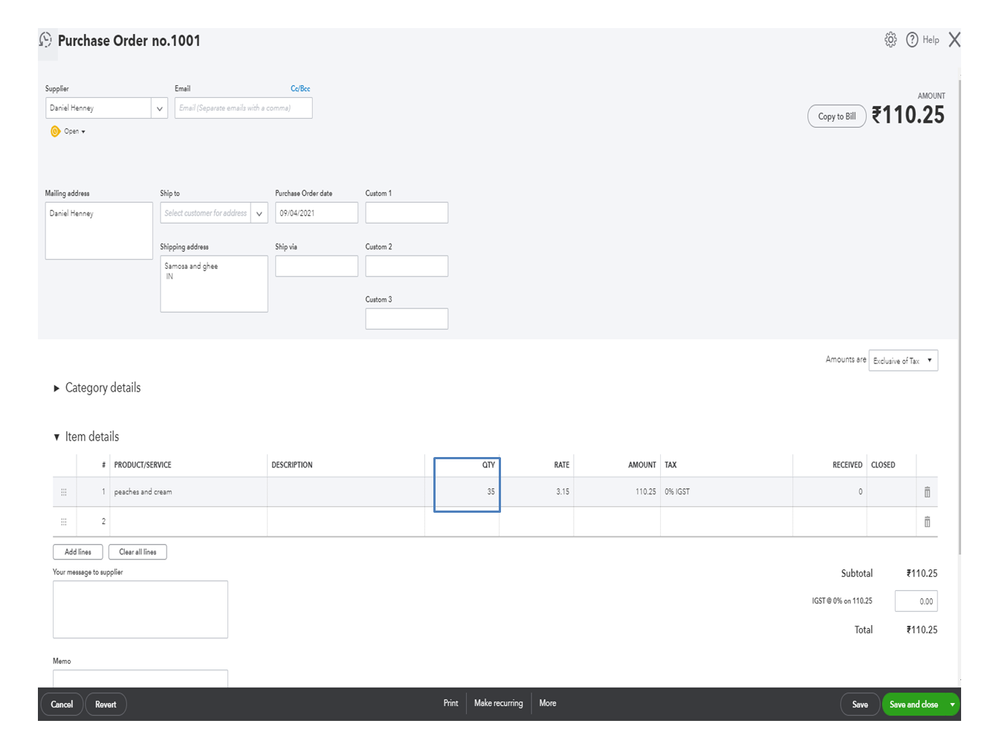This screenshot has height=749, width=999.
Task: Open the Supplier dropdown arrow
Action: (160, 108)
